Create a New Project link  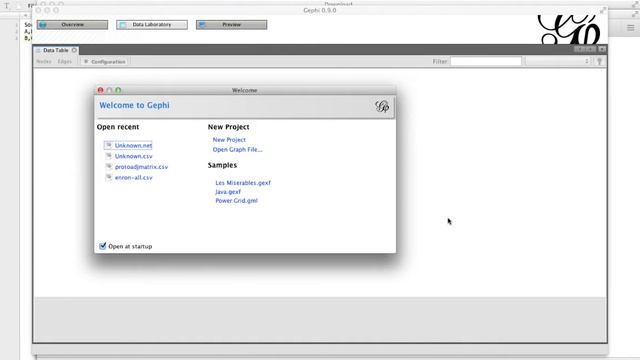click(229, 140)
